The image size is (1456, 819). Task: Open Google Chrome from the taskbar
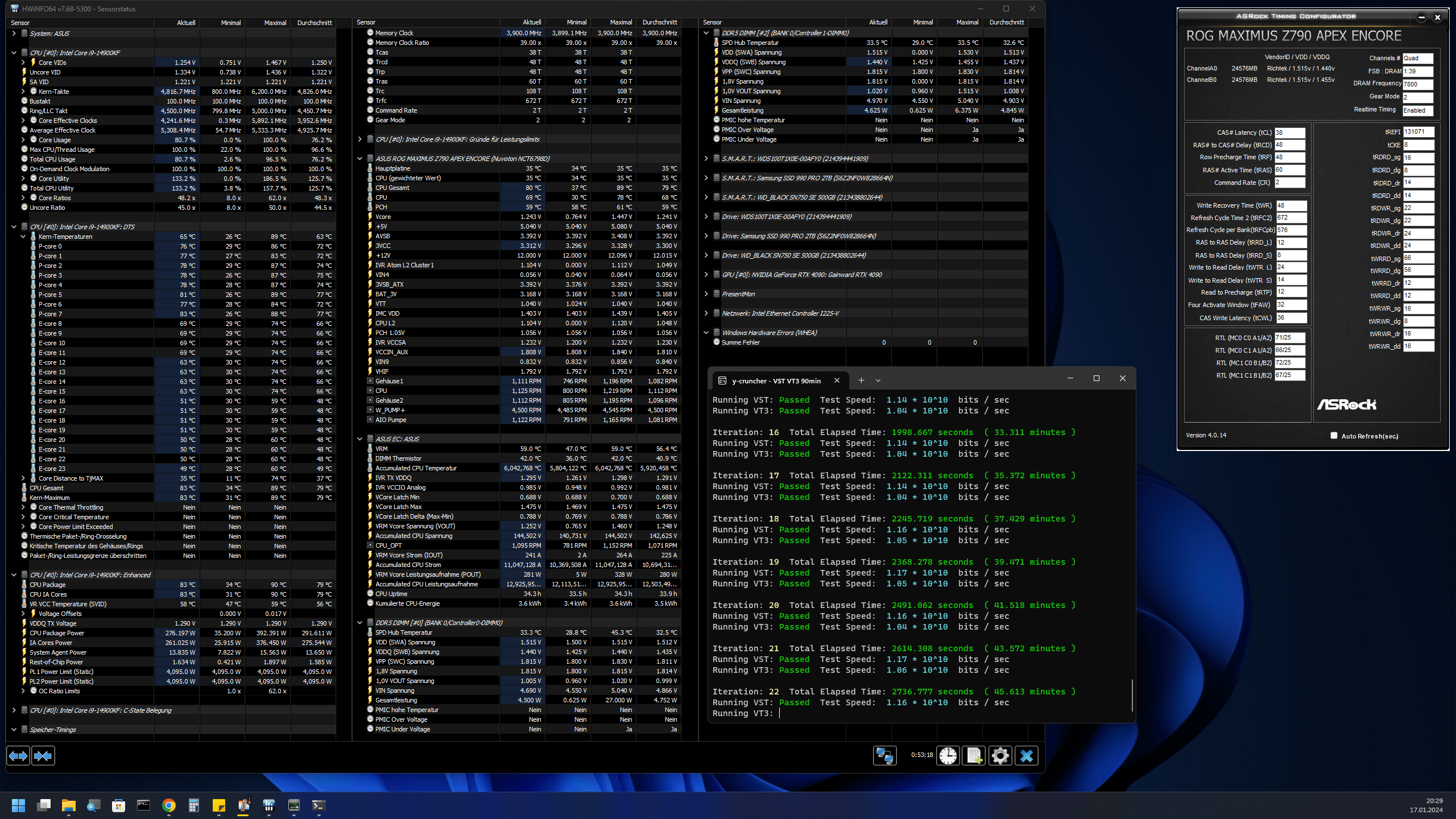168,805
